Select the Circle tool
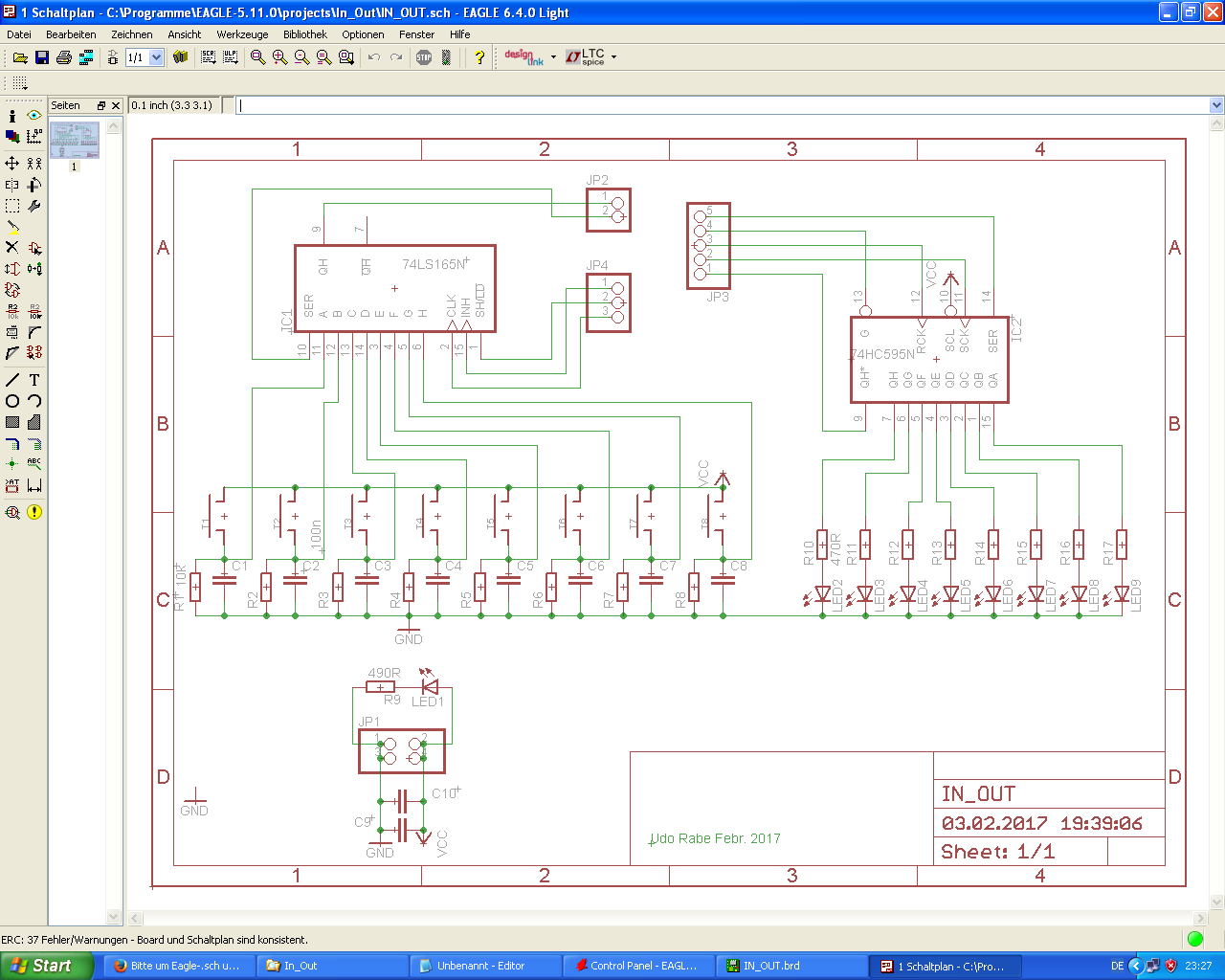1225x980 pixels. 12,401
